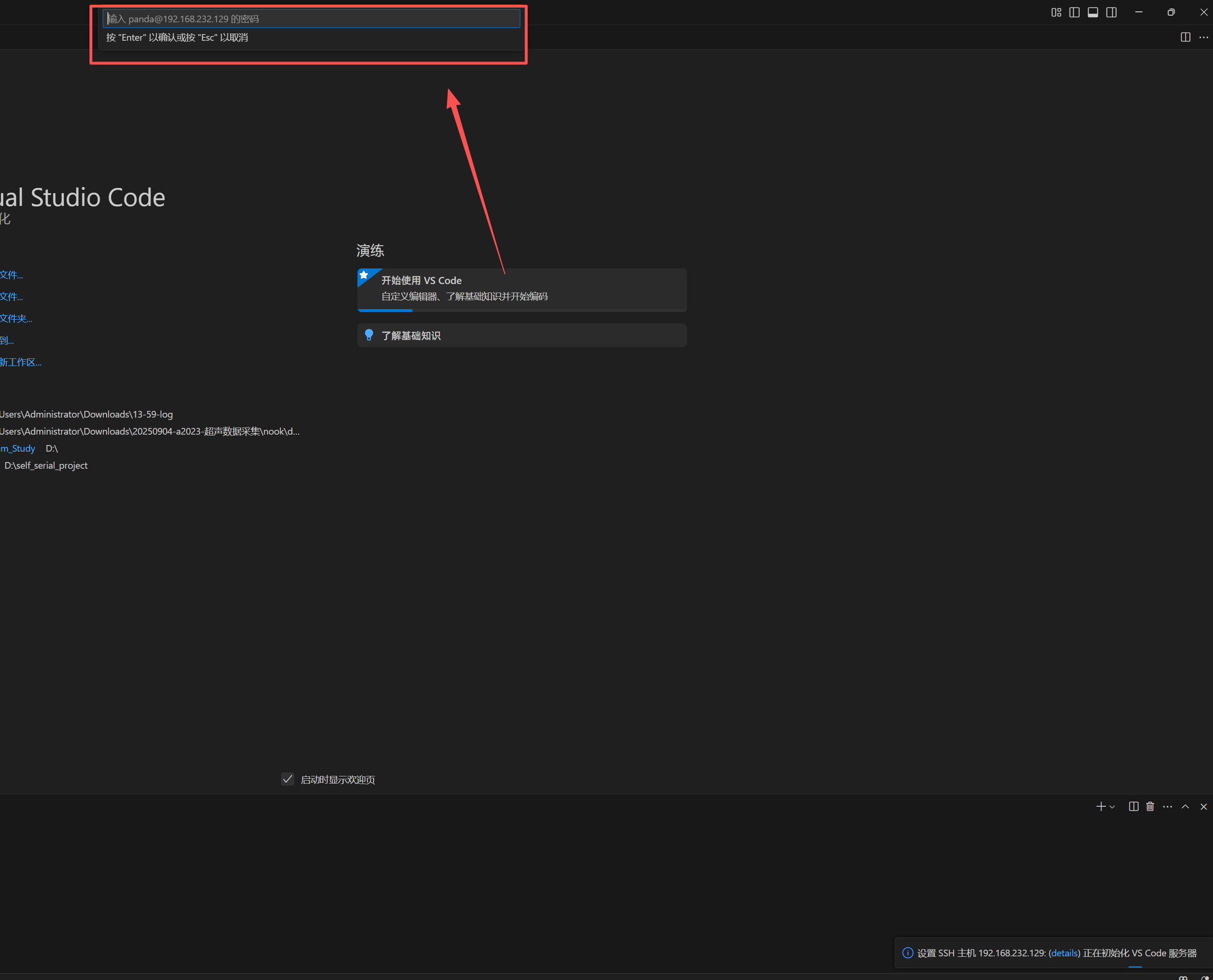Click the SSH password input field
Viewport: 1213px width, 980px height.
point(311,18)
